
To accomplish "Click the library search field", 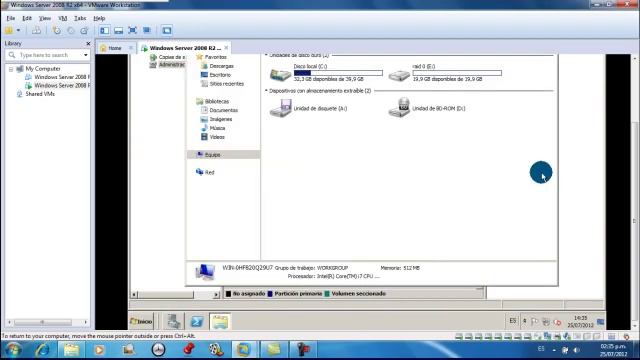I will (48, 55).
